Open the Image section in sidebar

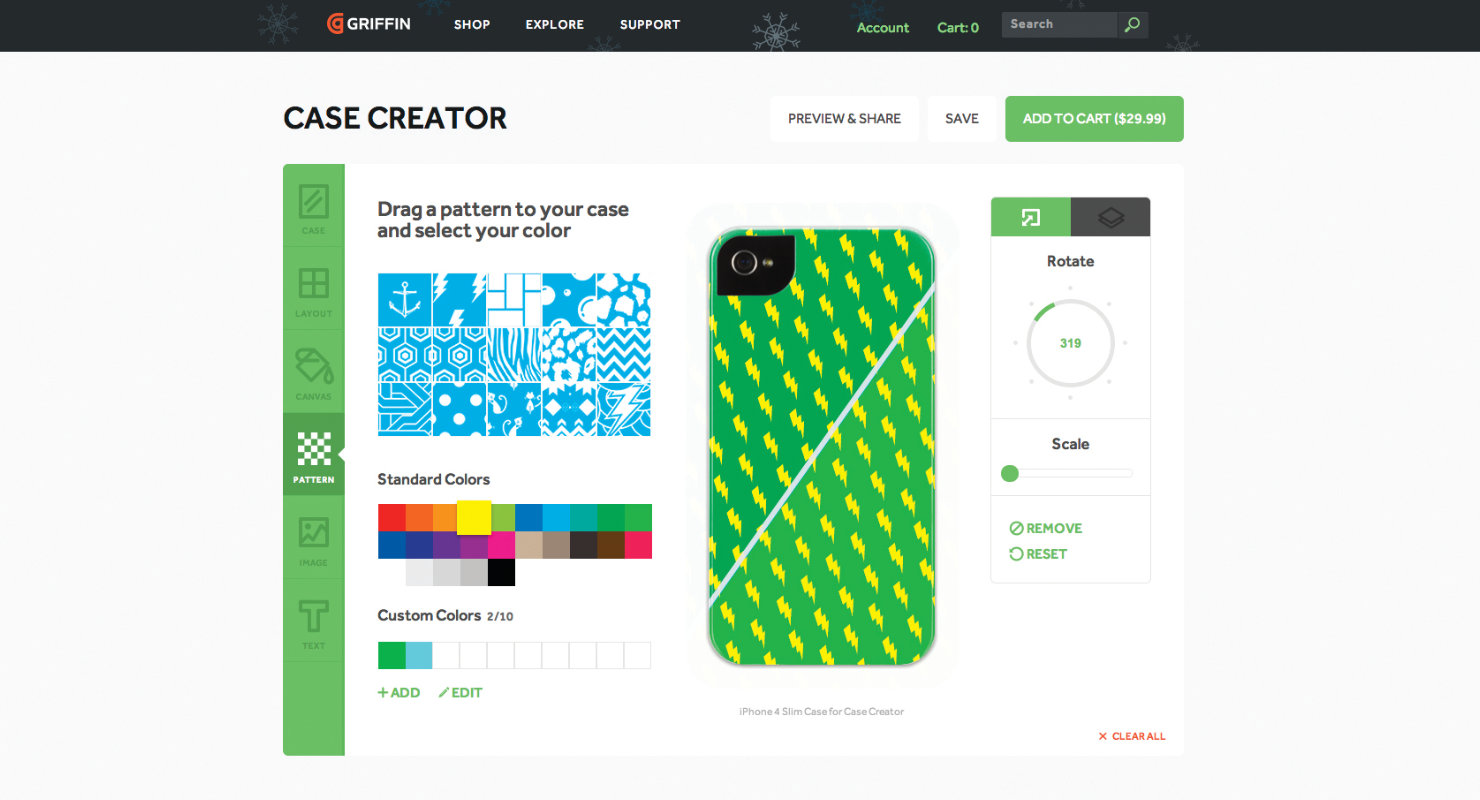(x=314, y=538)
